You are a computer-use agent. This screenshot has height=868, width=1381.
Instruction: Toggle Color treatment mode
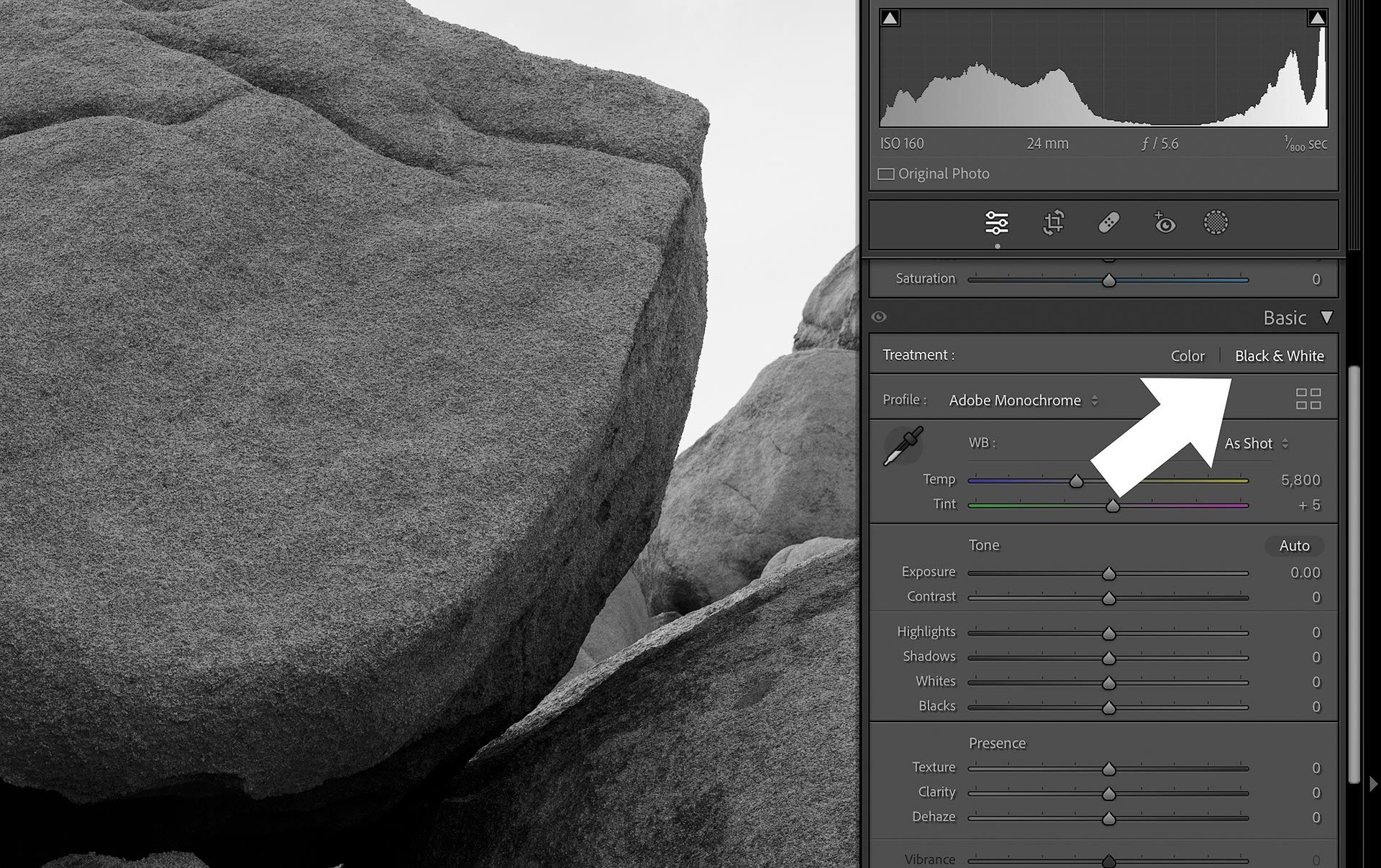1187,355
